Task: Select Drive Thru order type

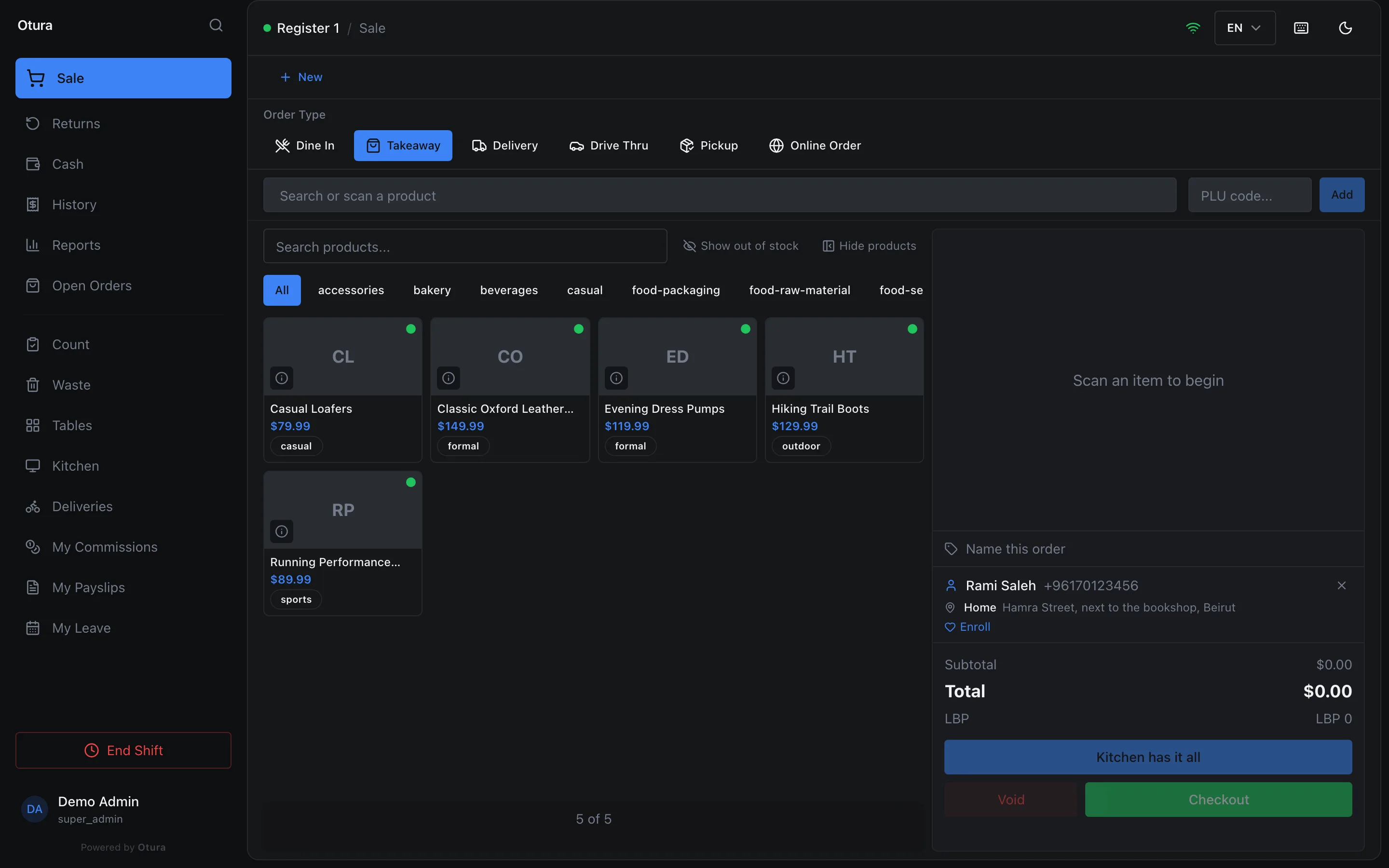Action: (x=609, y=146)
